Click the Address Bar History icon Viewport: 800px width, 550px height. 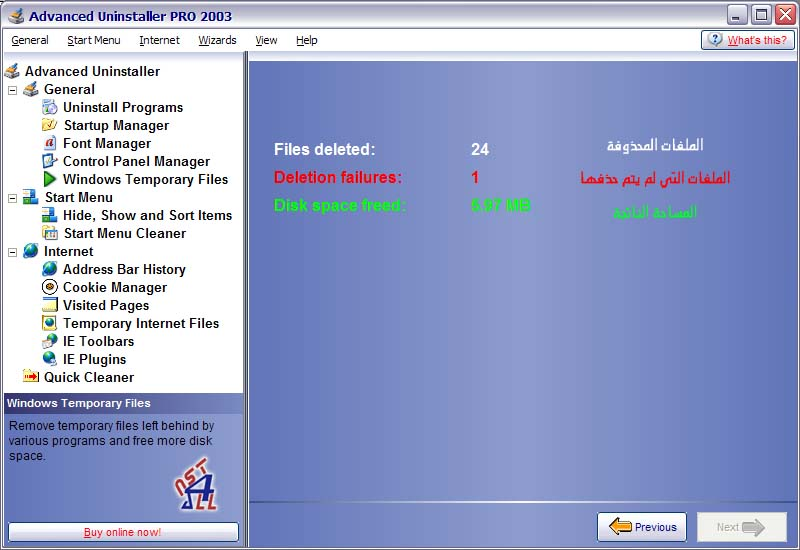point(50,269)
